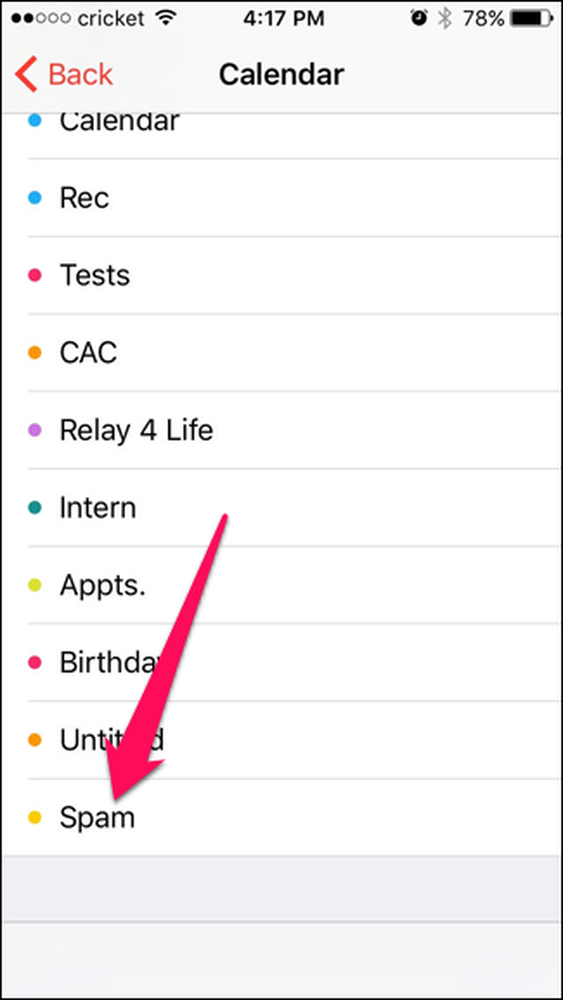Tap the Bluetooth status icon

pyautogui.click(x=444, y=19)
